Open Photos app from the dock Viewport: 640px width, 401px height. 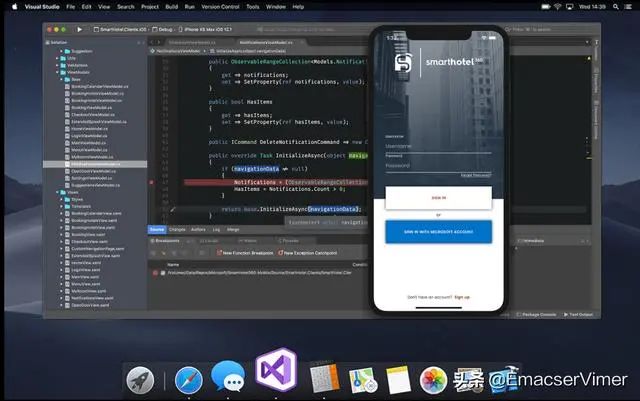click(433, 380)
